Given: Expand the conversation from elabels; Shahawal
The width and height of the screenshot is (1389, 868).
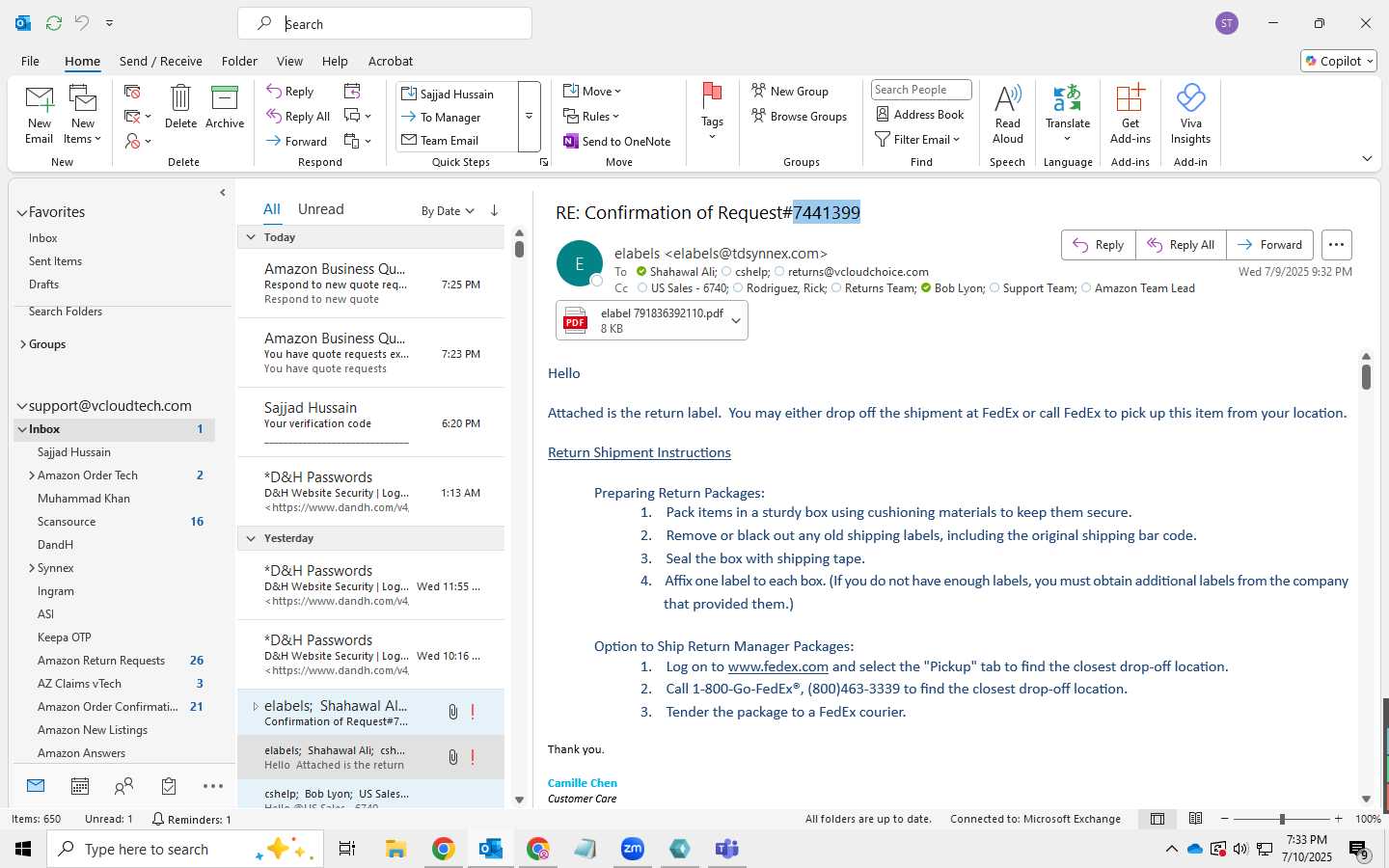Looking at the screenshot, I should pos(256,706).
